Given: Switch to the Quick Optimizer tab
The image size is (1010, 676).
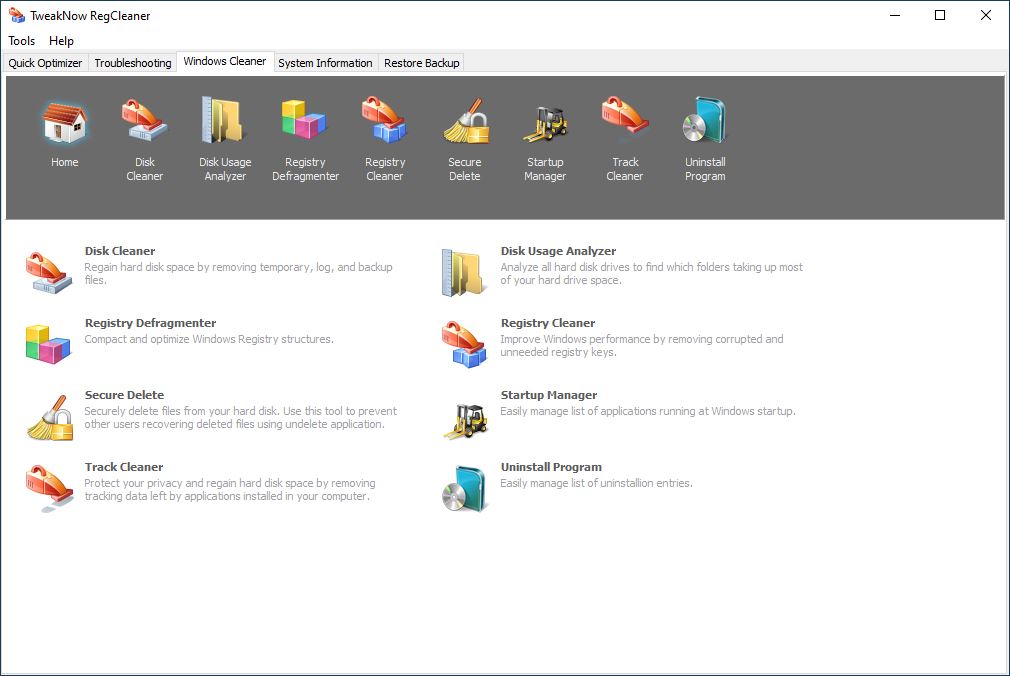Looking at the screenshot, I should (x=45, y=63).
